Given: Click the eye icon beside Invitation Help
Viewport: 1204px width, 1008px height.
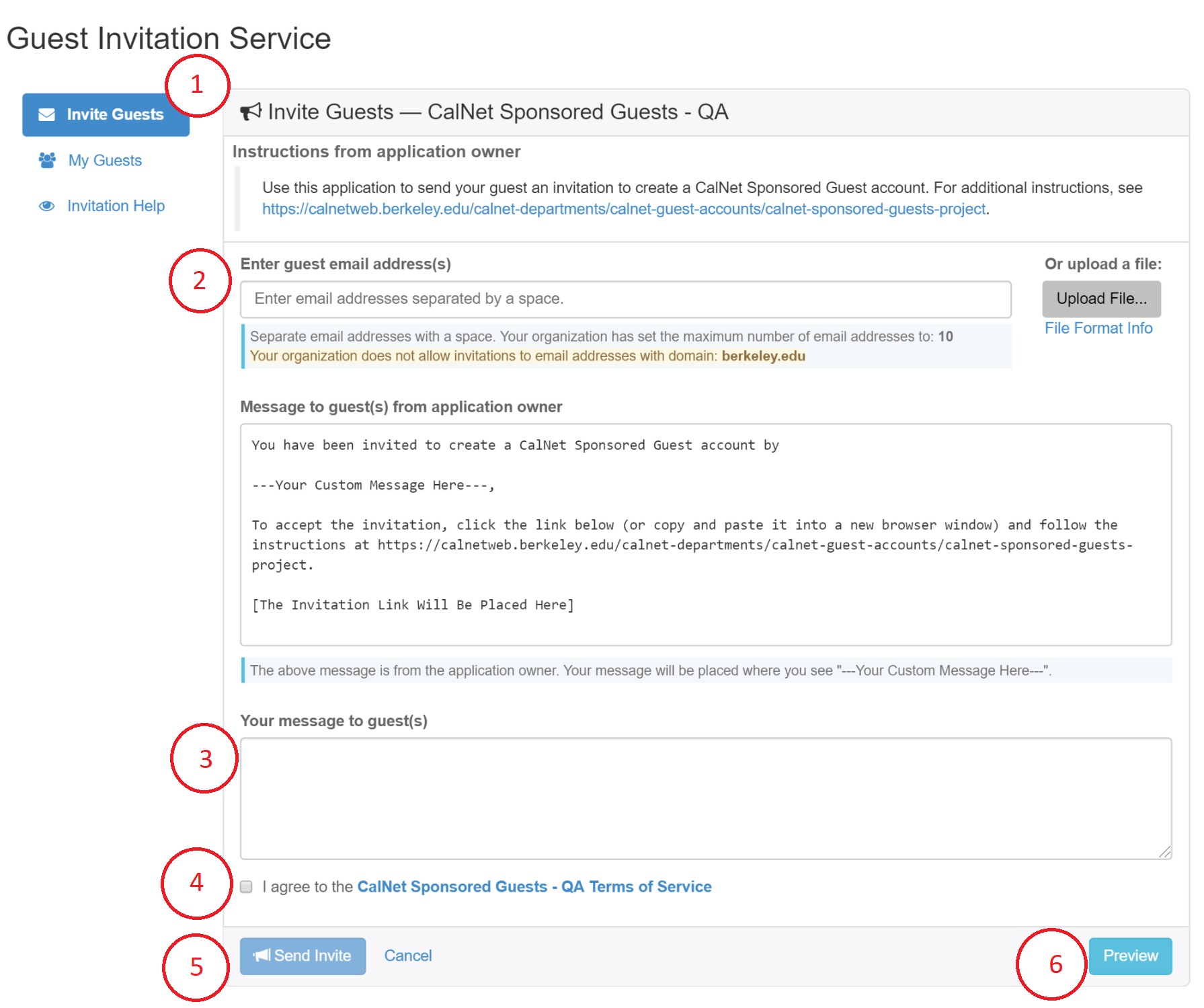Looking at the screenshot, I should 47,206.
